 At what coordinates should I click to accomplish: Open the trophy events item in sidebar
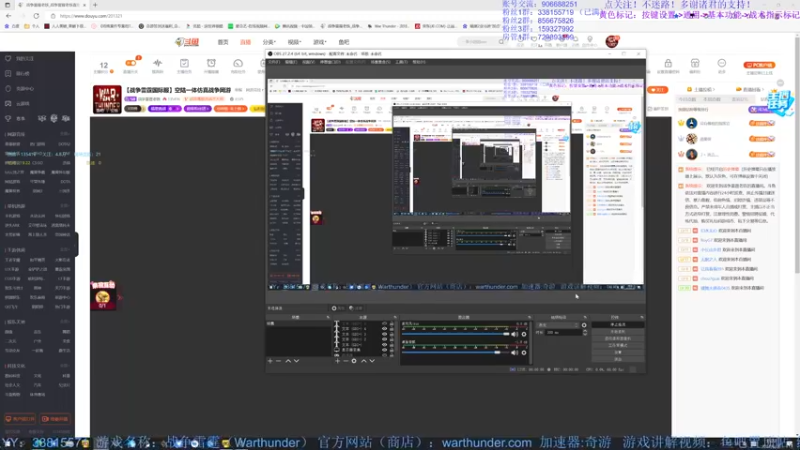tap(8, 118)
